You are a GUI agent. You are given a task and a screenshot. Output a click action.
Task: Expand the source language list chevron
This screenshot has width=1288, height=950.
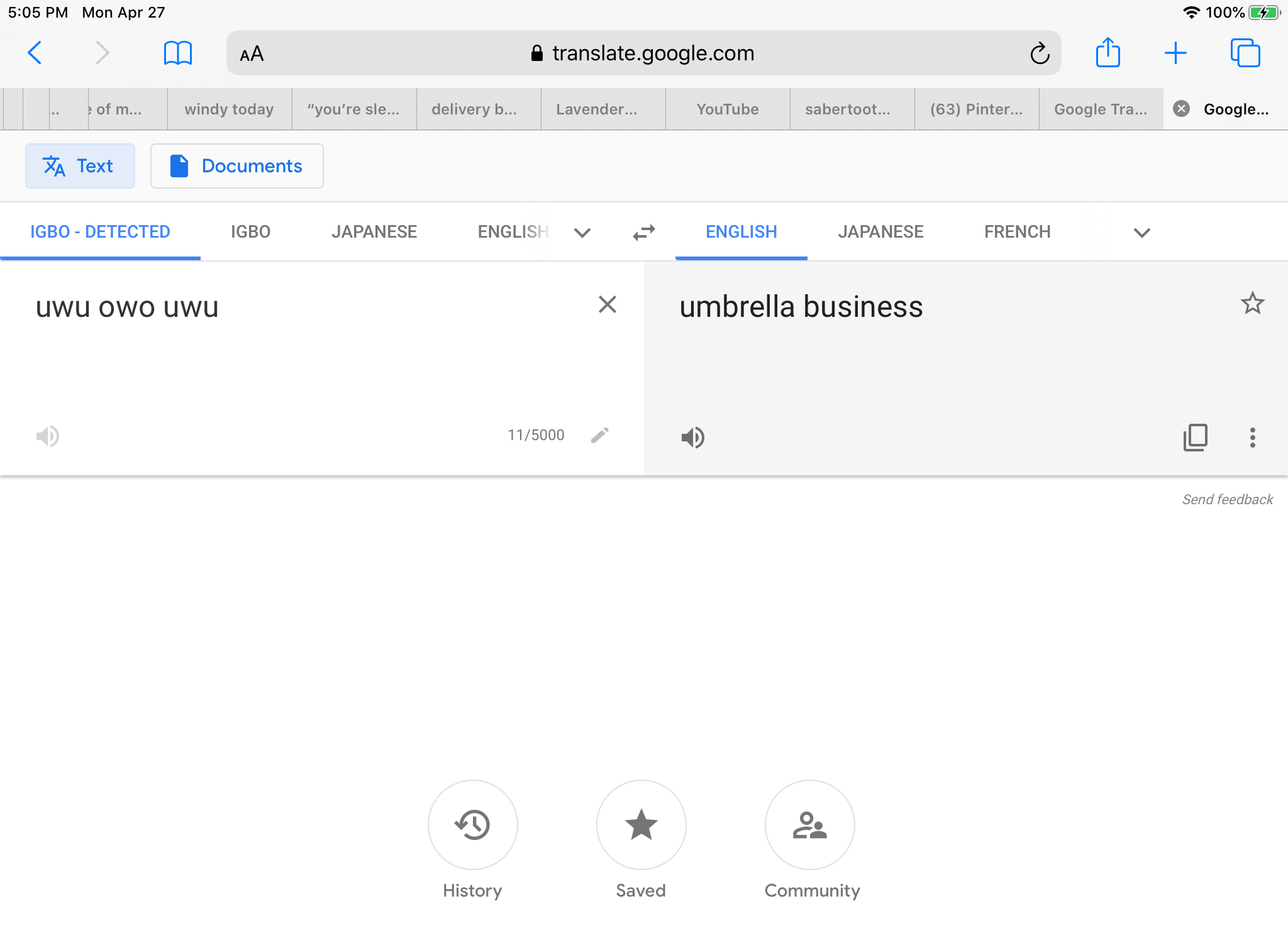point(582,233)
